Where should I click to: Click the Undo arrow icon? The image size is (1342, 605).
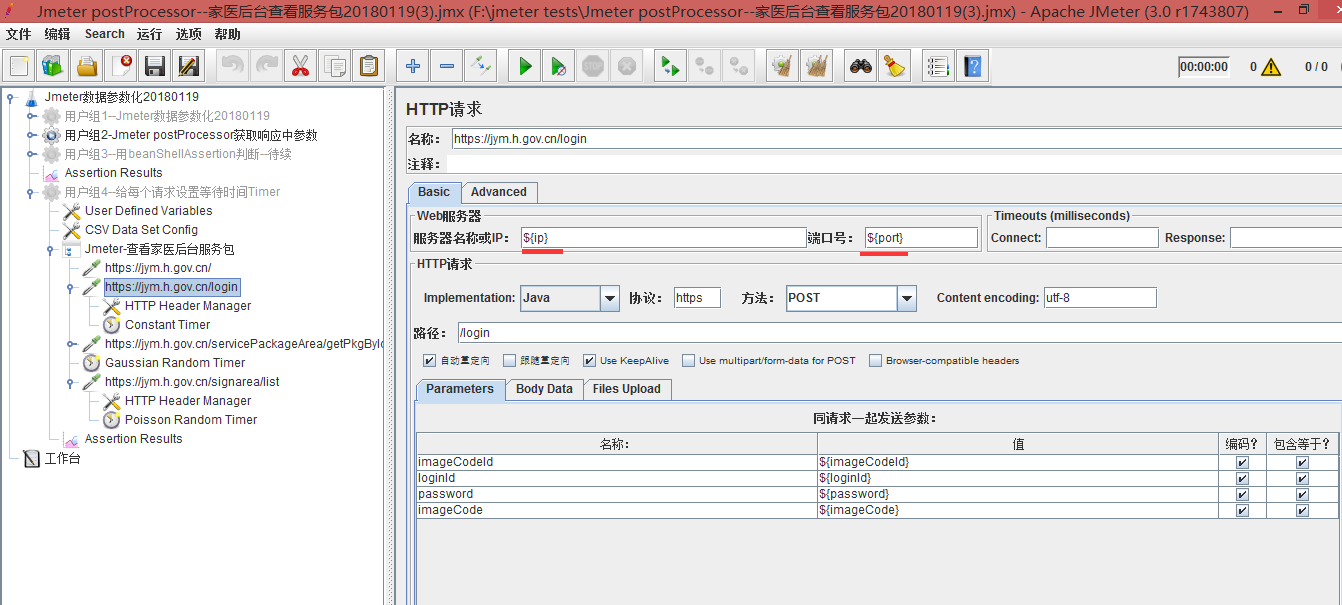[x=232, y=67]
